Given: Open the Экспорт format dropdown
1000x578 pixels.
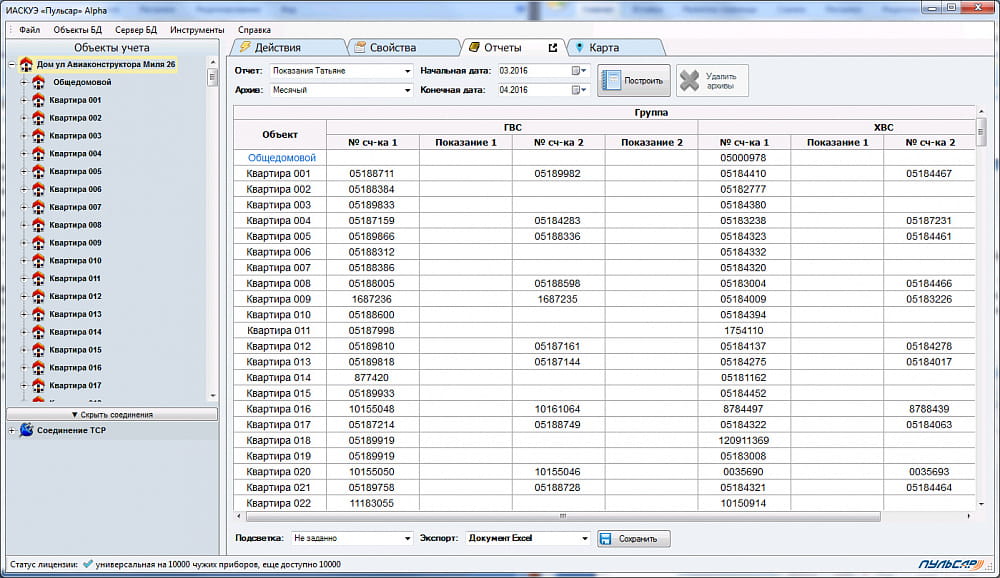Looking at the screenshot, I should point(585,539).
